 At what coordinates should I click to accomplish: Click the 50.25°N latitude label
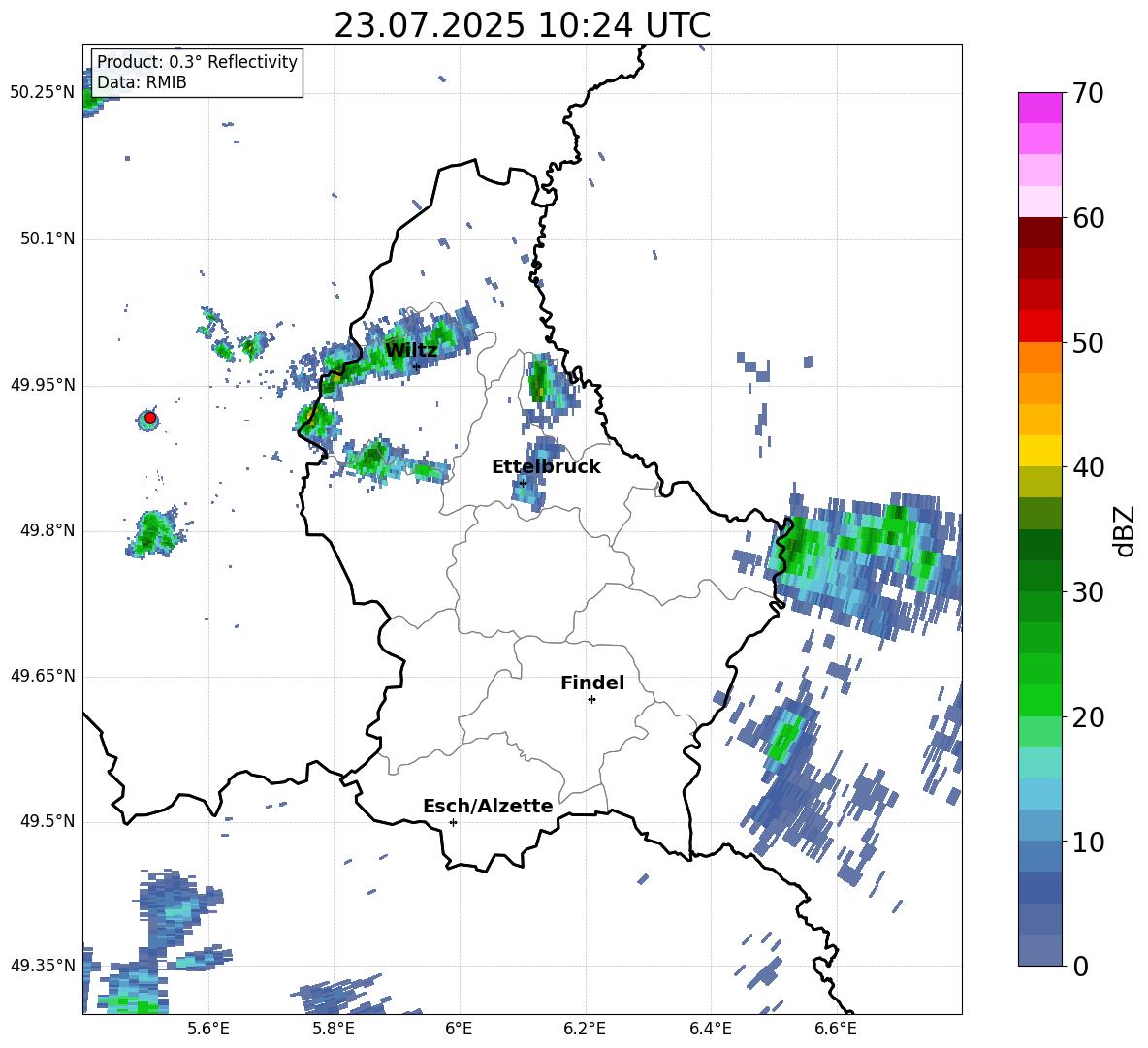[x=43, y=93]
